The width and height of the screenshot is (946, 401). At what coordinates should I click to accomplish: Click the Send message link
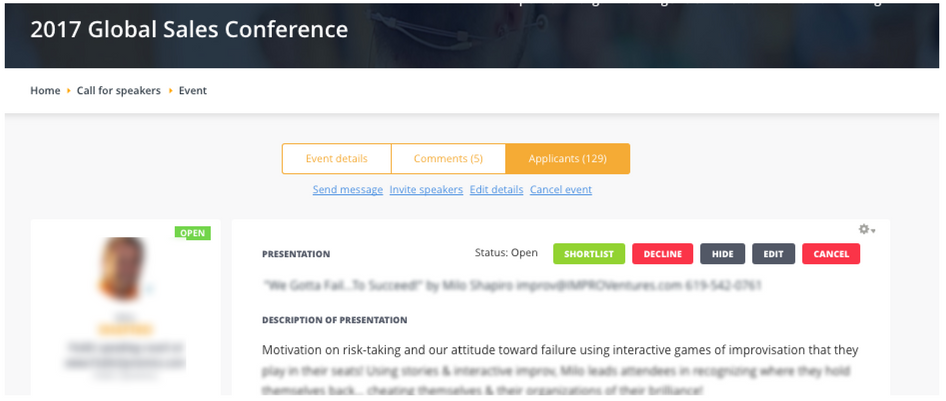click(347, 190)
